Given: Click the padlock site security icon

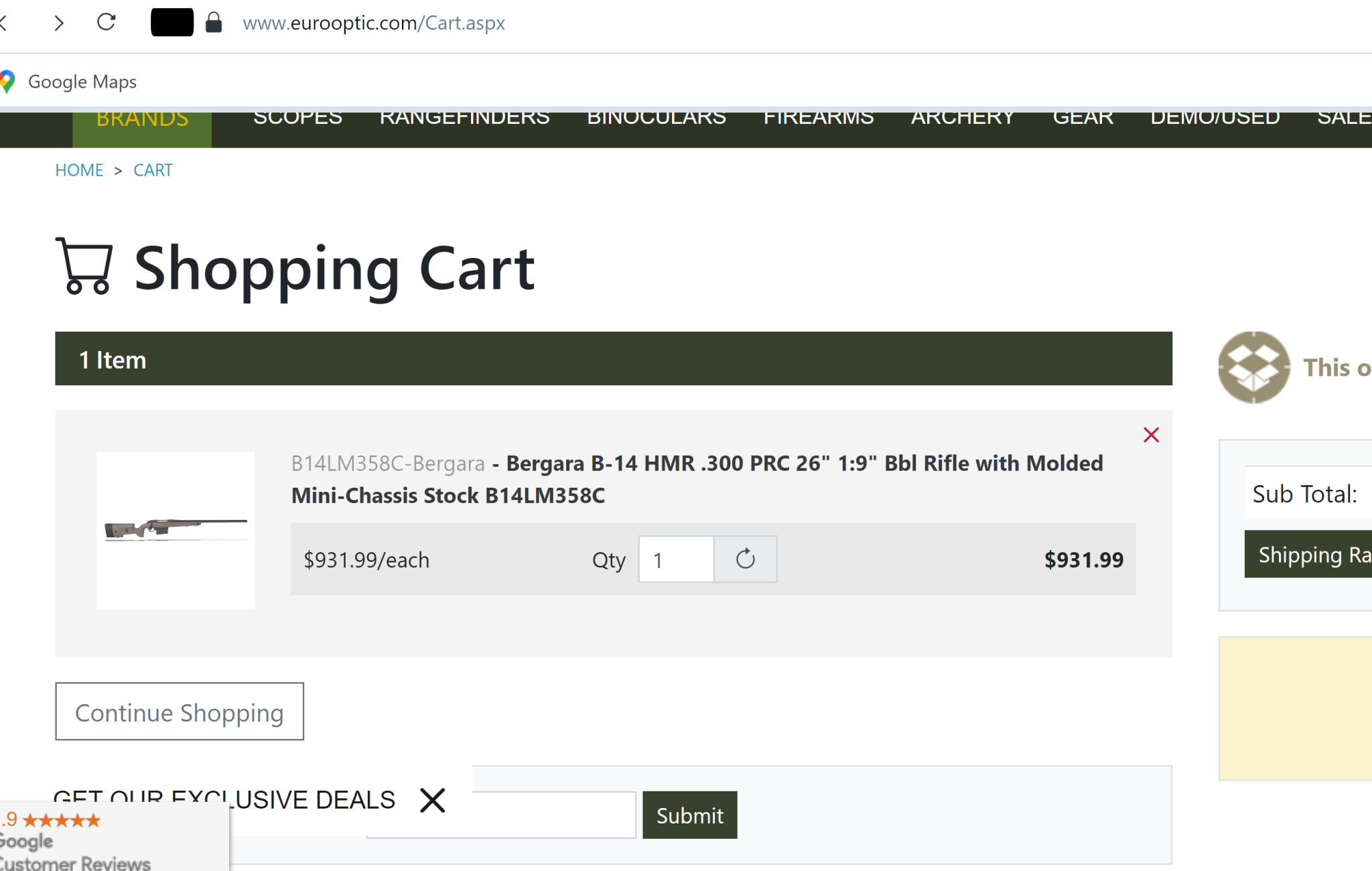Looking at the screenshot, I should click(x=214, y=22).
